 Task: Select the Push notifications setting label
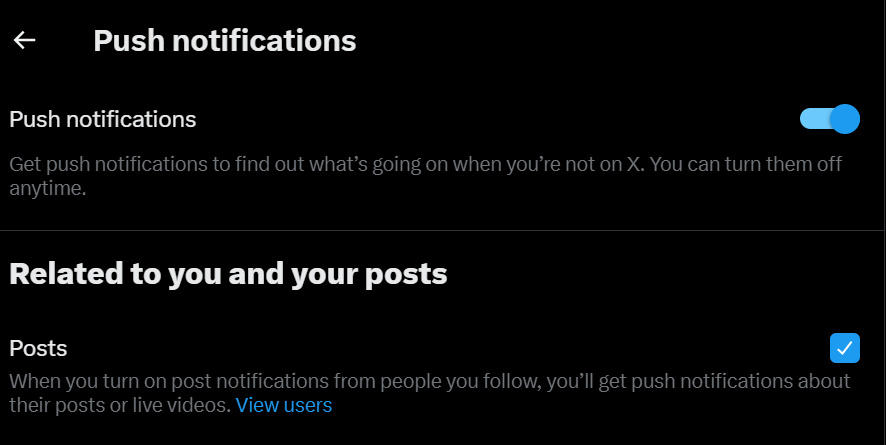click(103, 119)
